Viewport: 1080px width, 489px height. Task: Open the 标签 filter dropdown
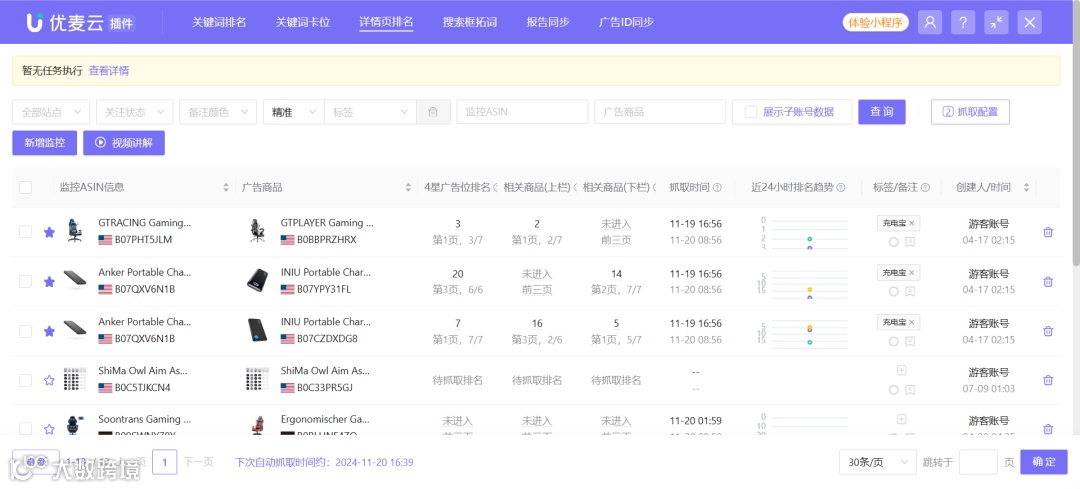coord(371,112)
